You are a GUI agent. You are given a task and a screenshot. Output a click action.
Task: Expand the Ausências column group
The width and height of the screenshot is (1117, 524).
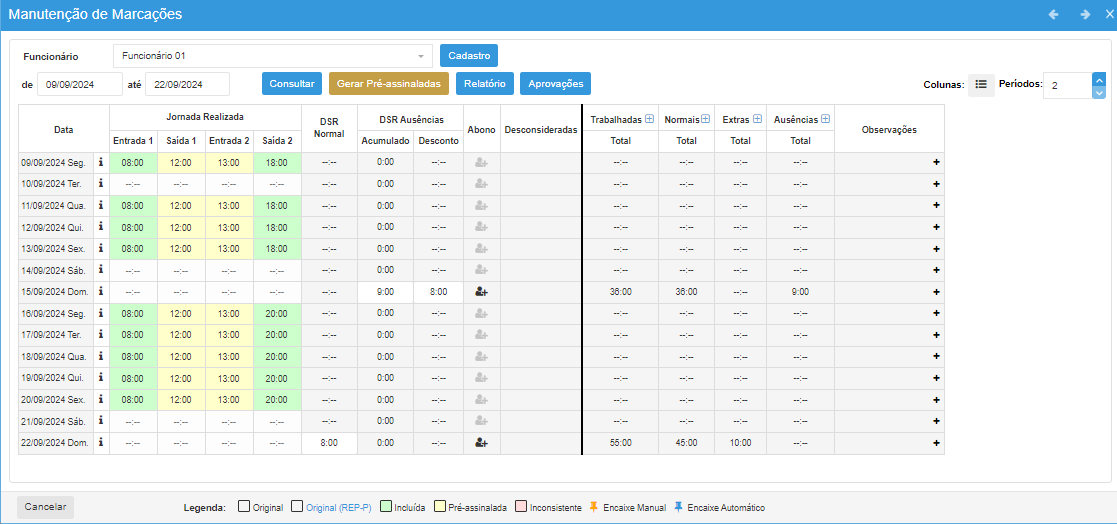(x=825, y=120)
